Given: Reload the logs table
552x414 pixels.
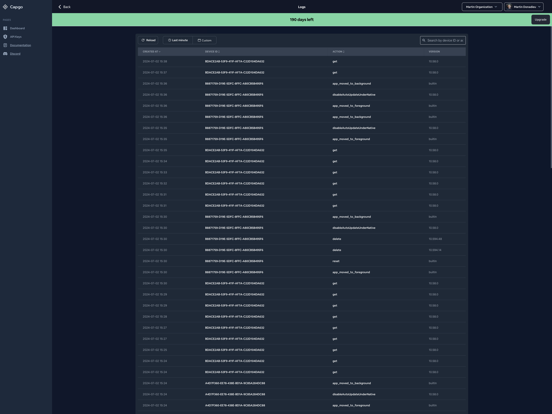Looking at the screenshot, I should click(x=148, y=40).
